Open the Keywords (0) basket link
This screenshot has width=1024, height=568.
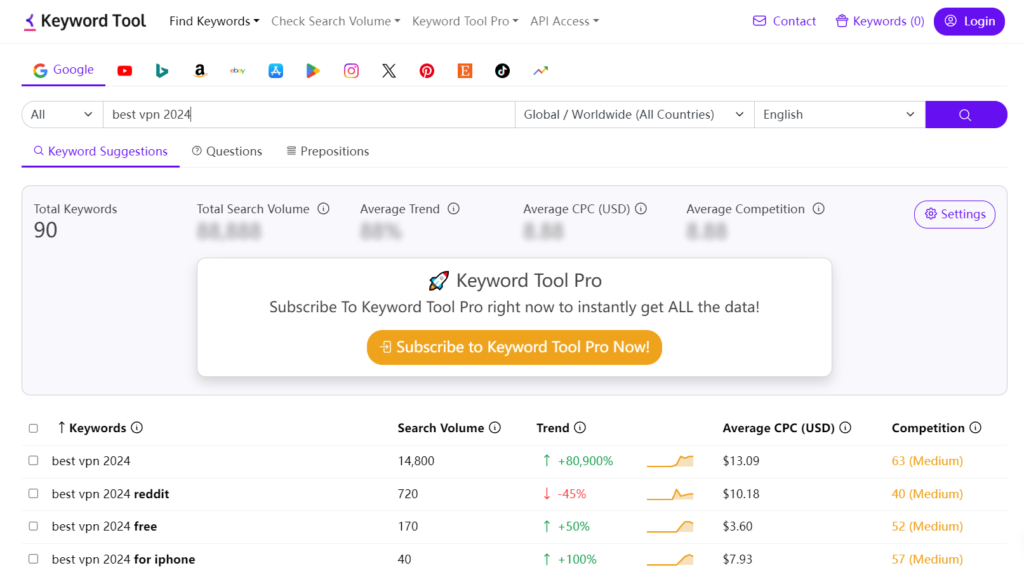880,22
